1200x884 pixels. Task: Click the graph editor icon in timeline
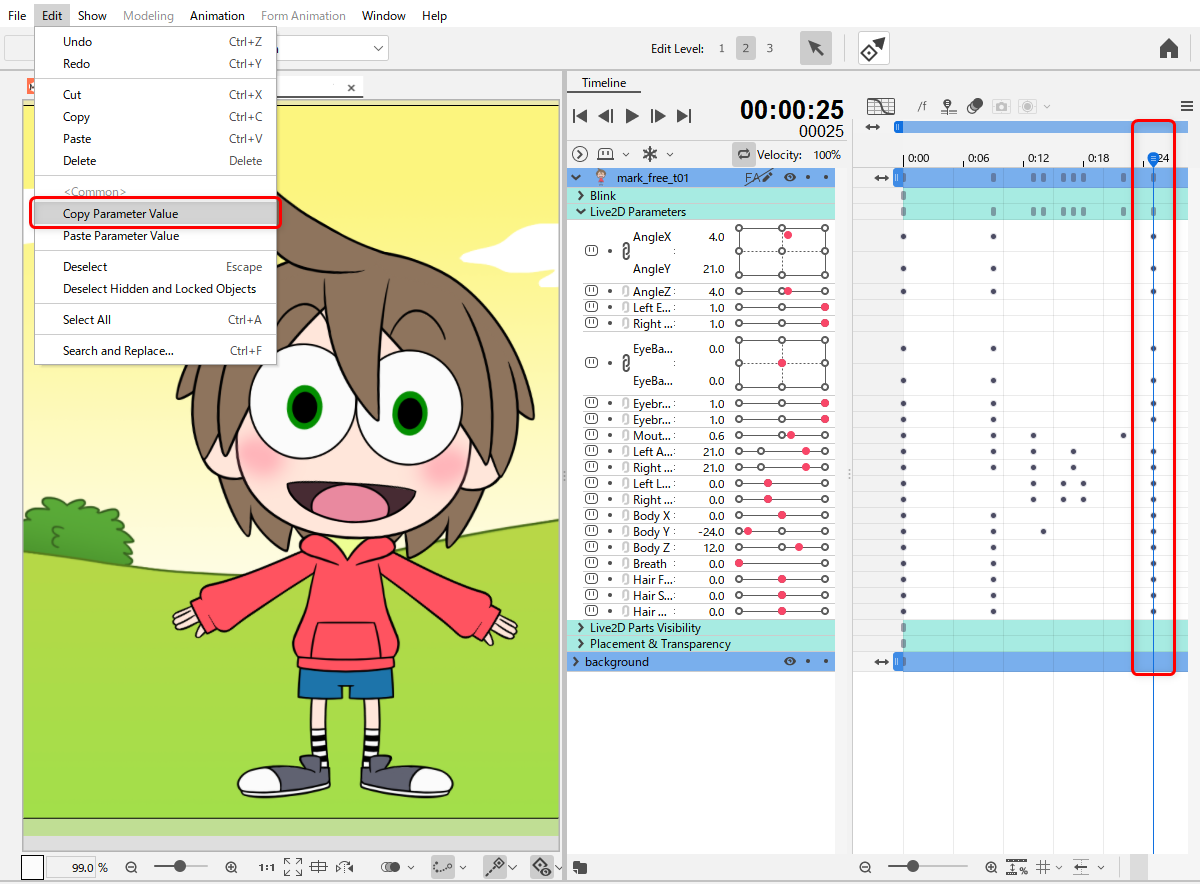[880, 106]
